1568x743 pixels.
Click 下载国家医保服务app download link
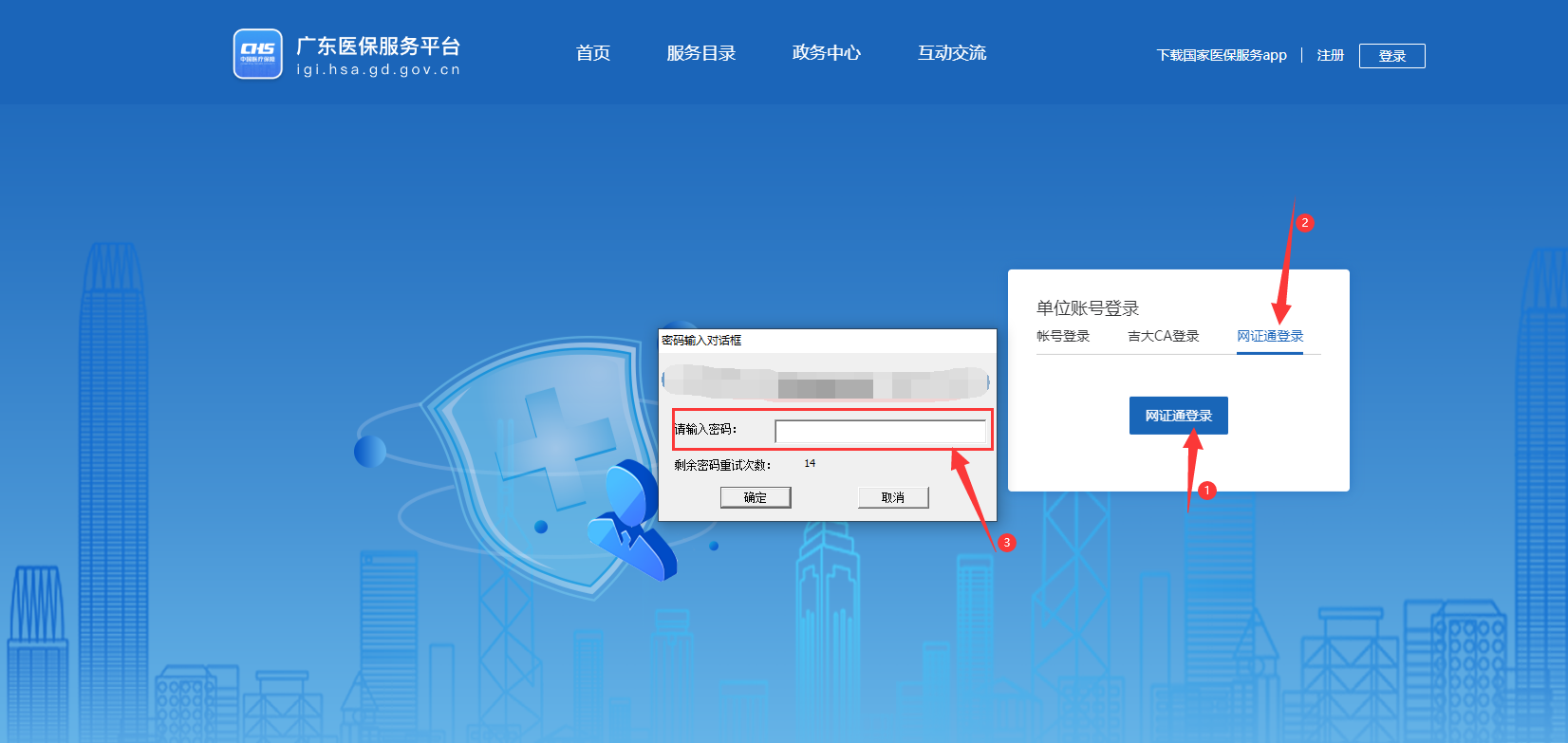(x=1222, y=55)
